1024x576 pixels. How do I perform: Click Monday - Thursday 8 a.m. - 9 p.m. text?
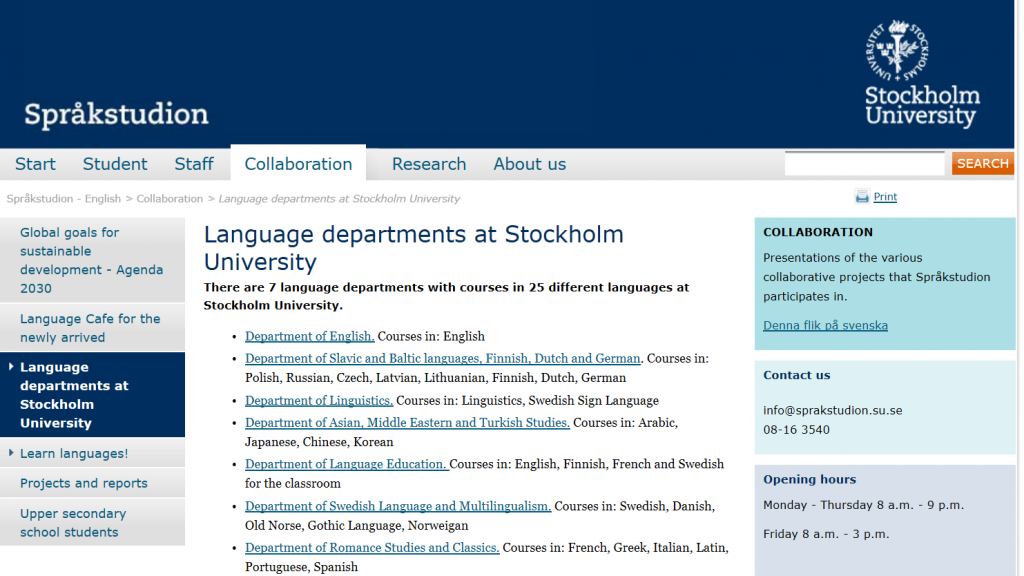pos(863,505)
